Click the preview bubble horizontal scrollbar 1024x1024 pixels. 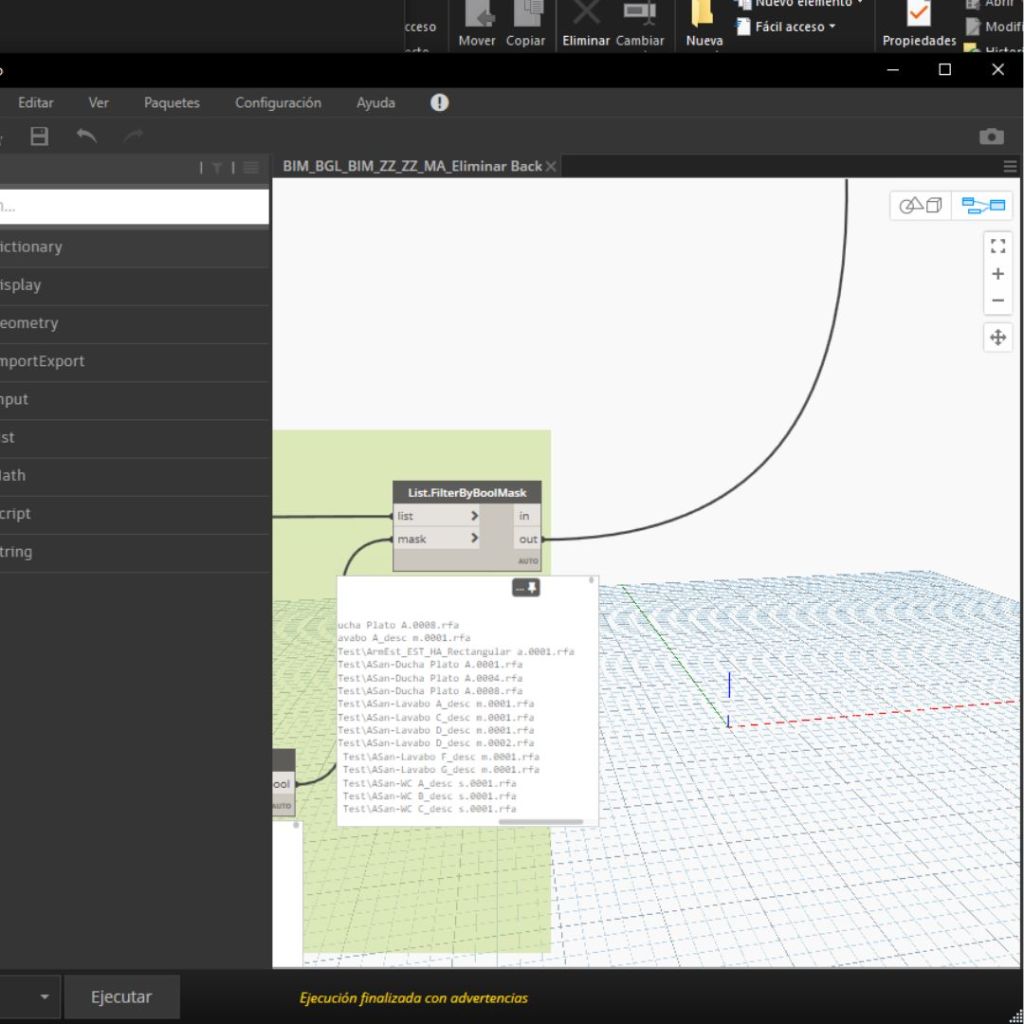[x=540, y=822]
